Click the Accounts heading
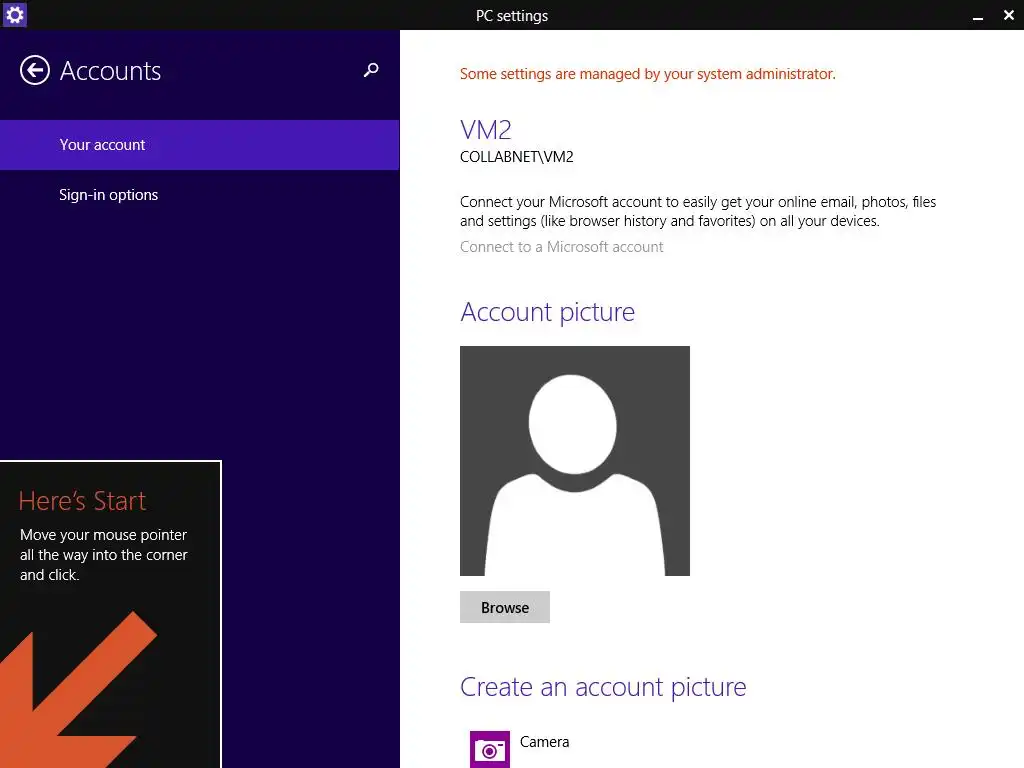Viewport: 1024px width, 768px height. point(110,71)
